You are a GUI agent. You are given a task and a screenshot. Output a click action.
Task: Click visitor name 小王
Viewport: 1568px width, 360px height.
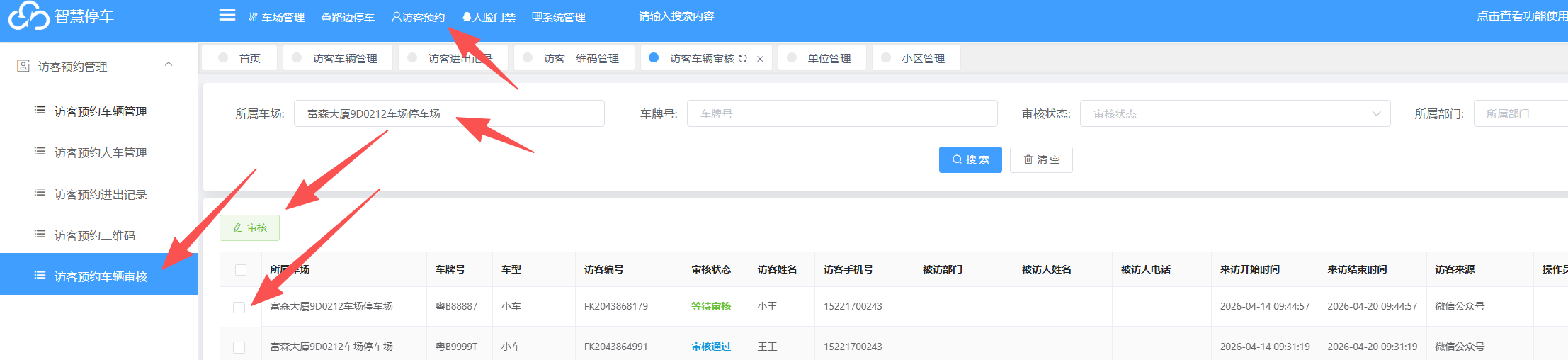(767, 306)
